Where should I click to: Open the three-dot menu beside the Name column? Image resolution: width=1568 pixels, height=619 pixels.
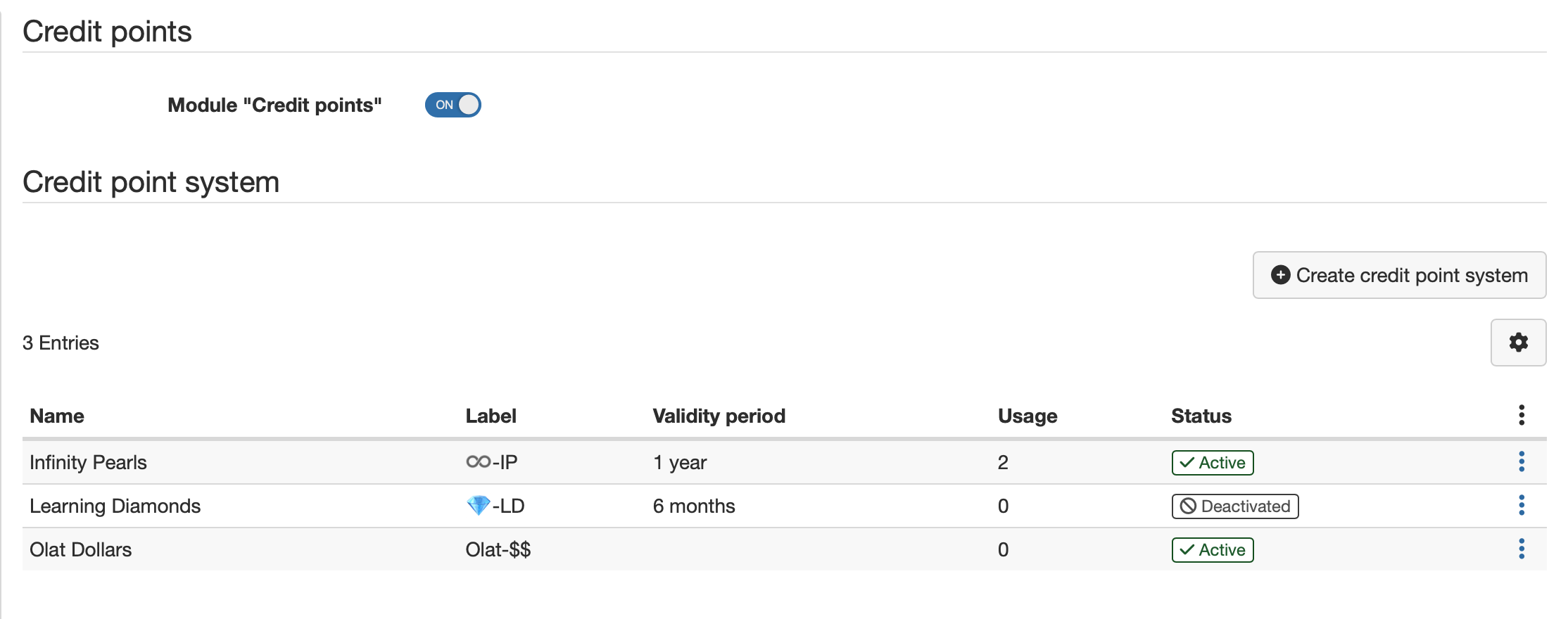click(x=225, y=416)
